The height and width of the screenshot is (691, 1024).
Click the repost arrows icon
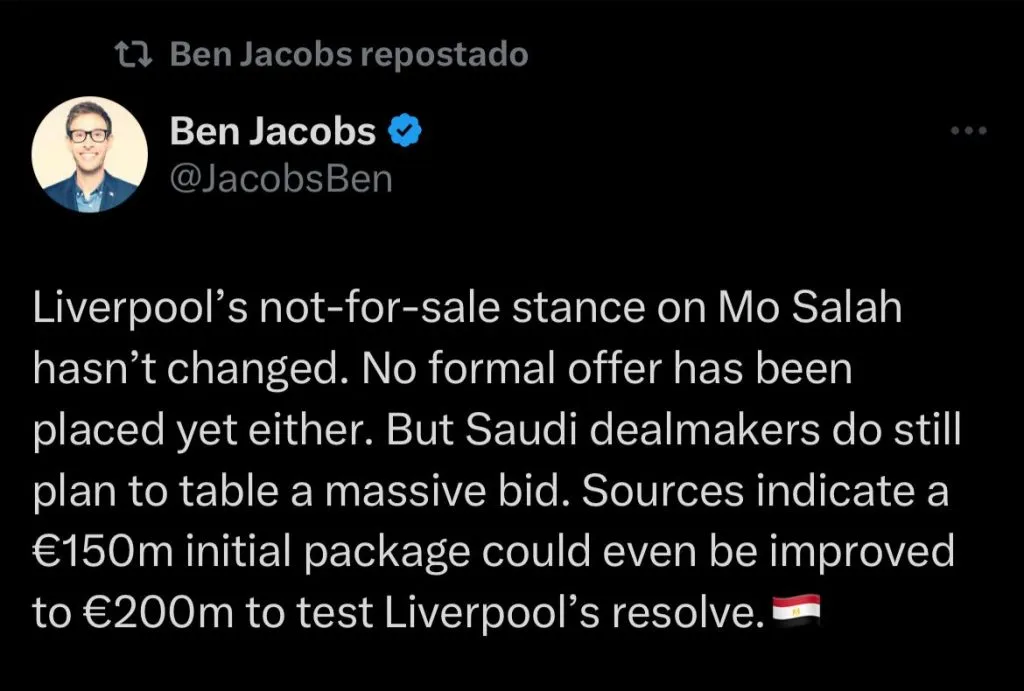click(133, 55)
